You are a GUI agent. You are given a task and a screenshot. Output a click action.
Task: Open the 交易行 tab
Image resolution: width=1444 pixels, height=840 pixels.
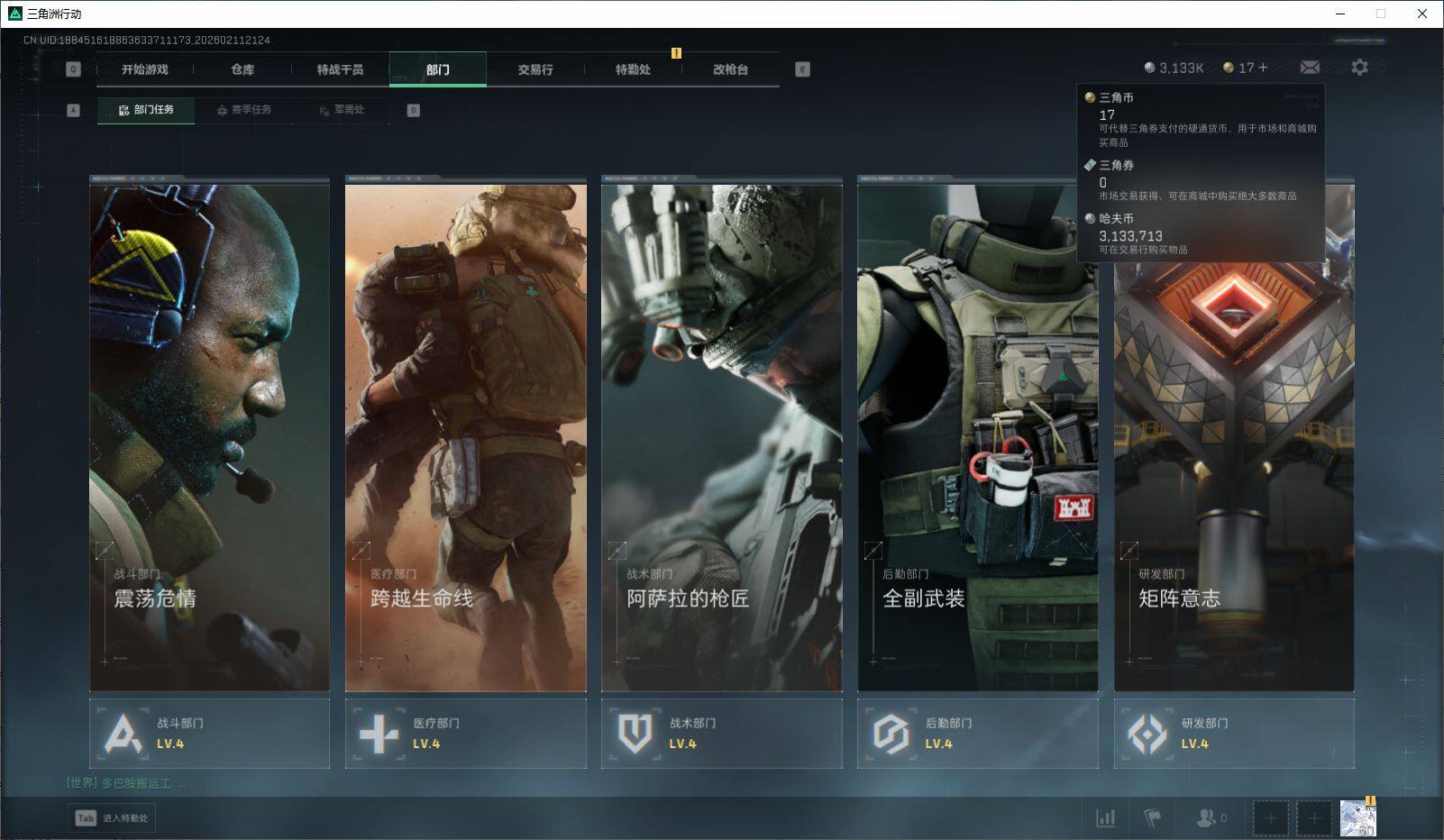tap(535, 69)
